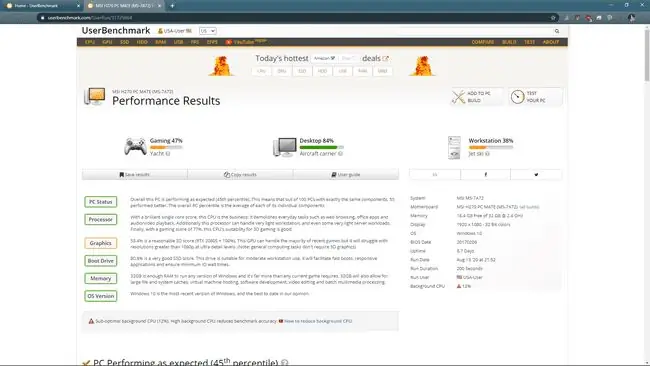Open USB in the navigation bar
Image resolution: width=650 pixels, height=366 pixels.
[x=178, y=42]
